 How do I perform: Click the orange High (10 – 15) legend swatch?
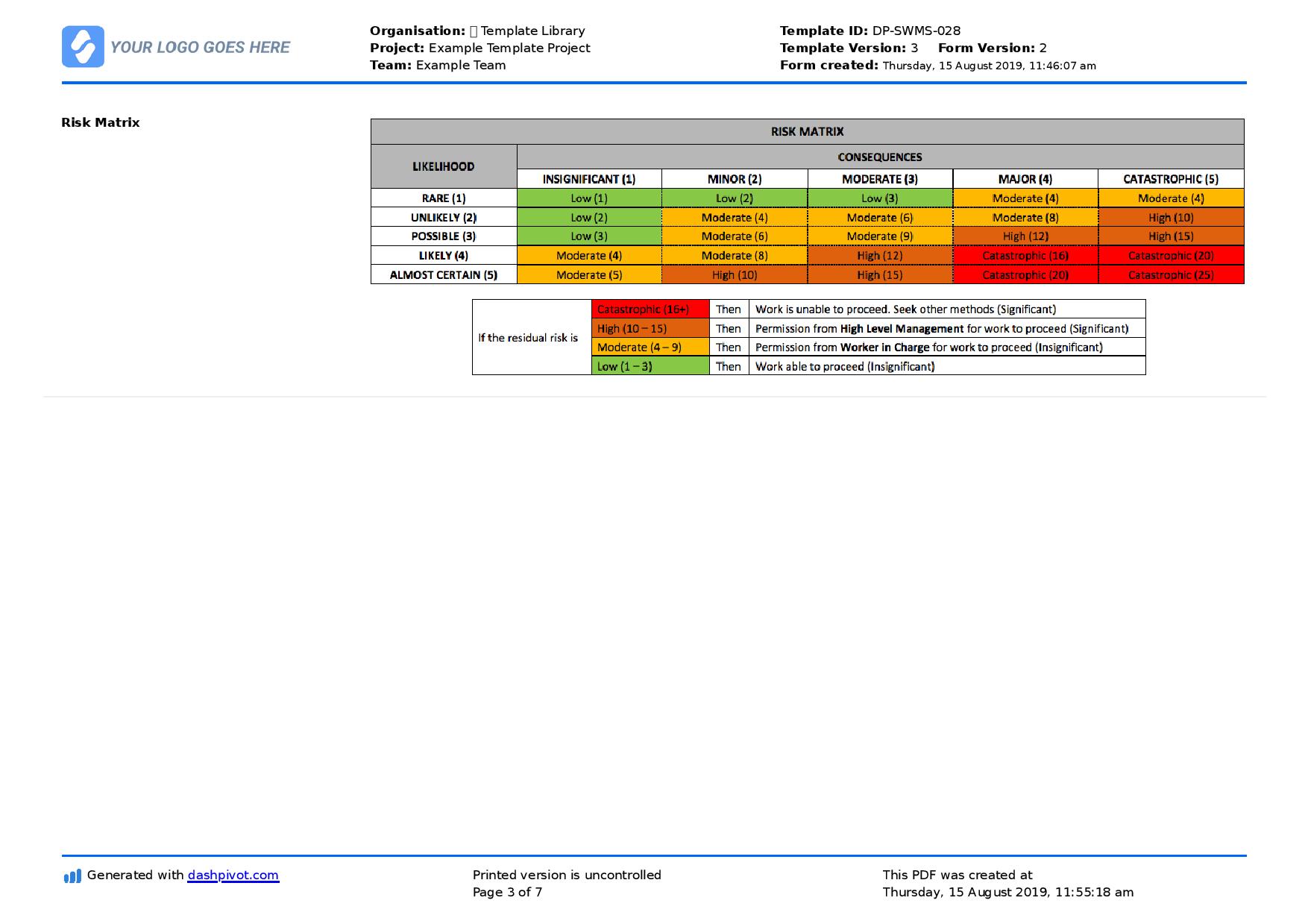tap(650, 329)
